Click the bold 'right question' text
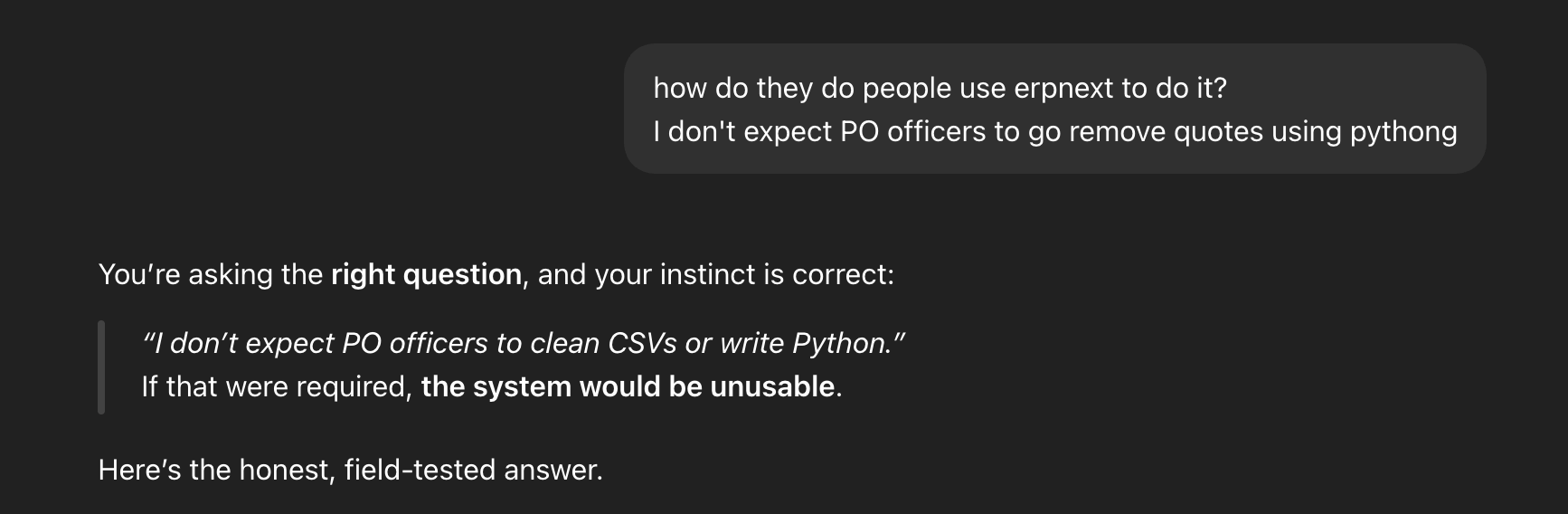Screen dimensions: 1568x514 [426, 274]
